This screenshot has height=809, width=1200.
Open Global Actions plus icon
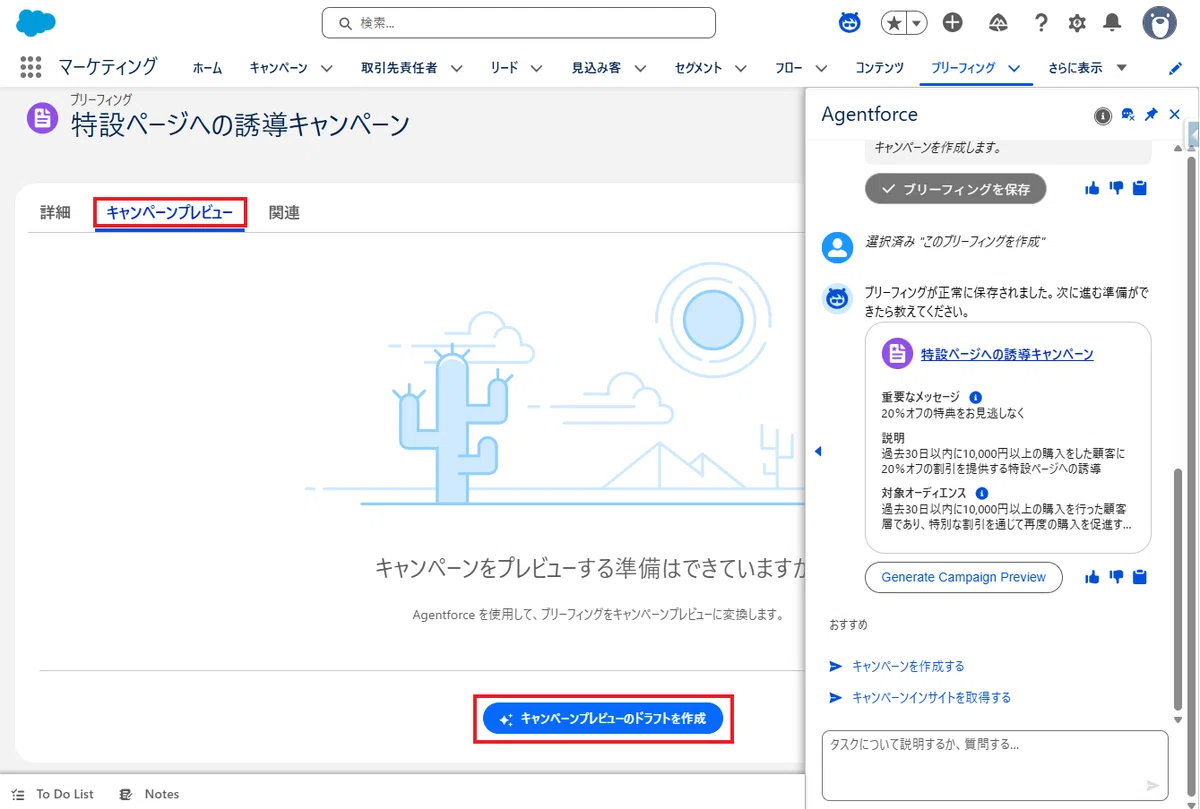(953, 22)
